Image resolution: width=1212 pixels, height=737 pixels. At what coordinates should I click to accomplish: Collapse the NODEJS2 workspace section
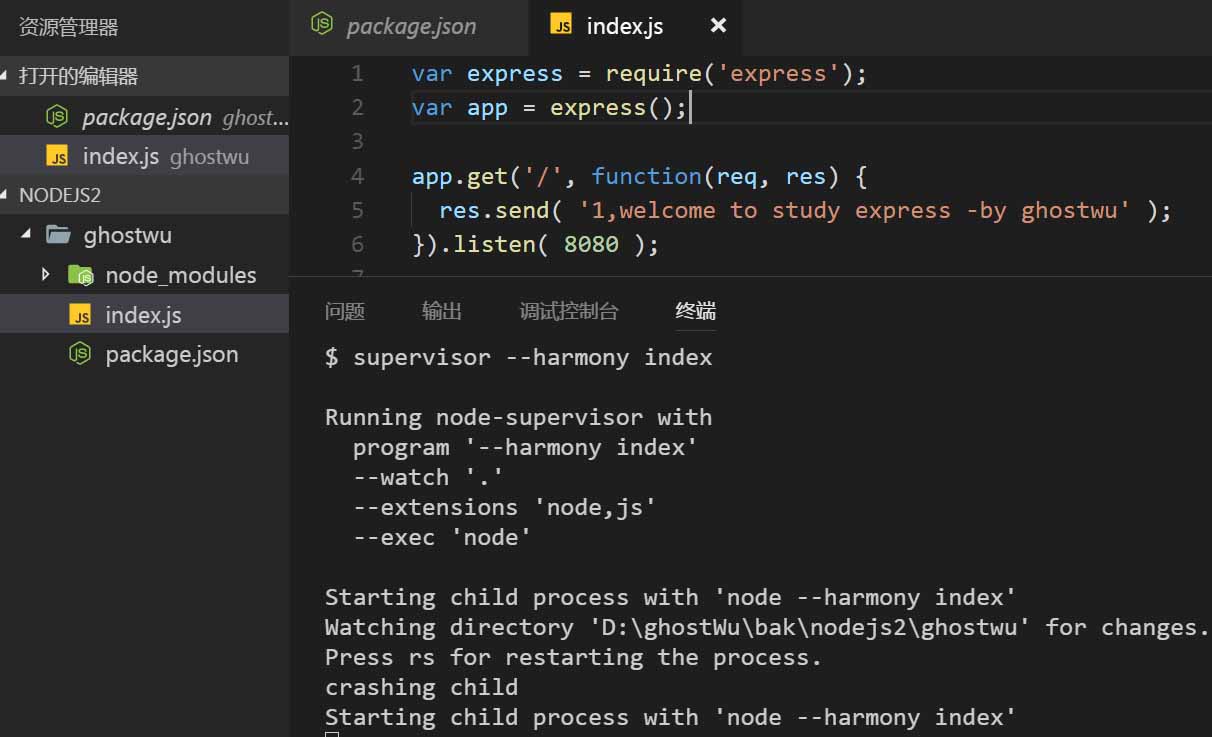(6, 195)
